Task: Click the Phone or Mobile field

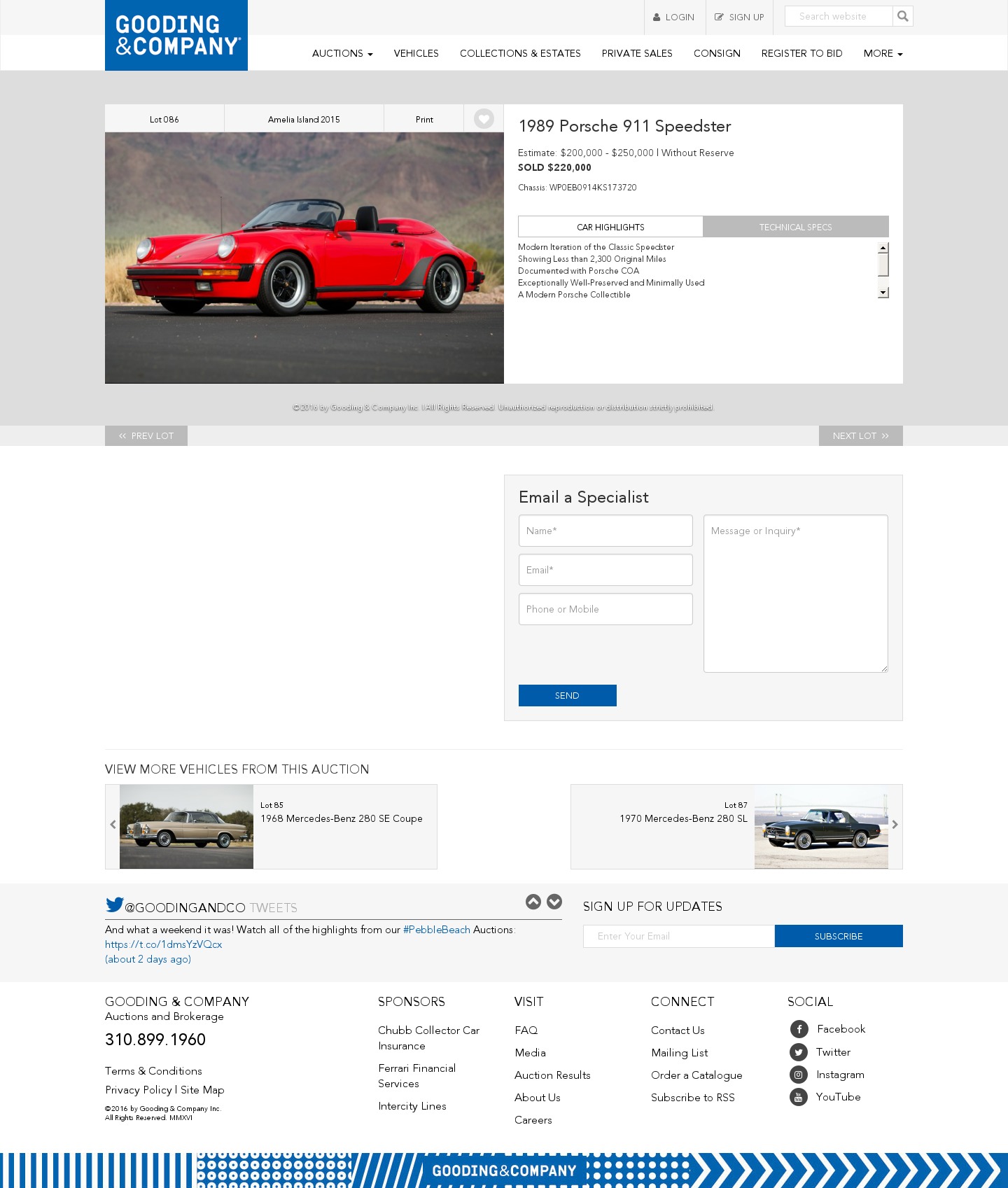Action: pos(605,609)
